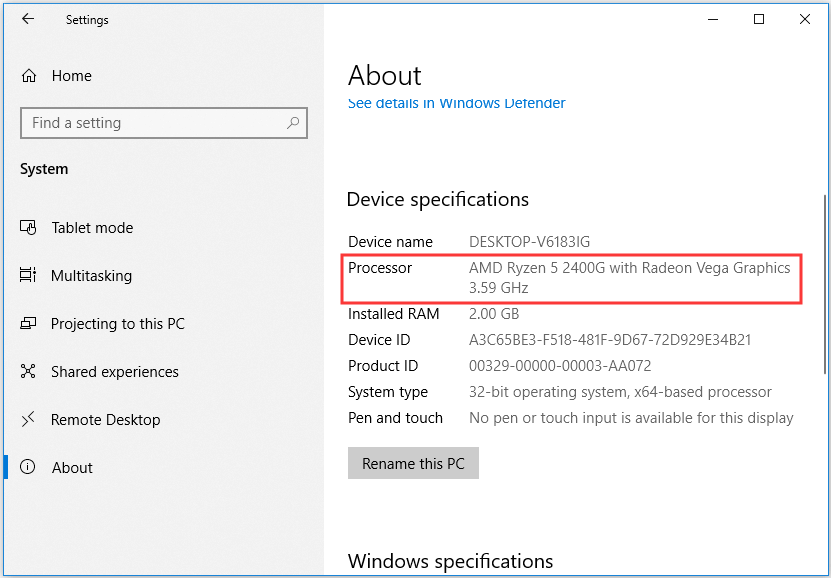Click the Remote Desktop icon

click(29, 420)
